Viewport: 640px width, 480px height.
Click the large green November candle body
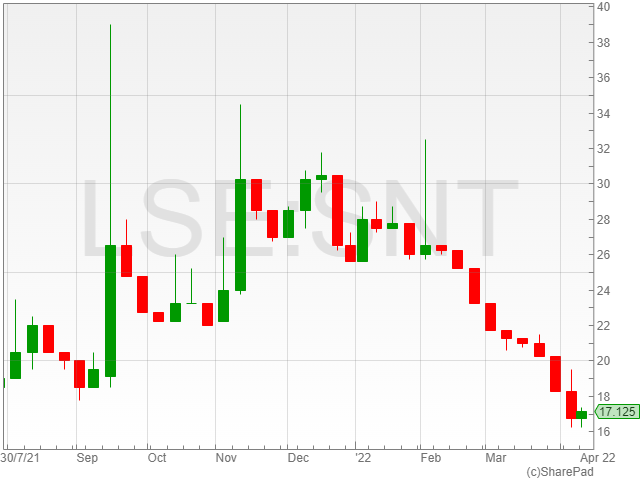tap(241, 235)
